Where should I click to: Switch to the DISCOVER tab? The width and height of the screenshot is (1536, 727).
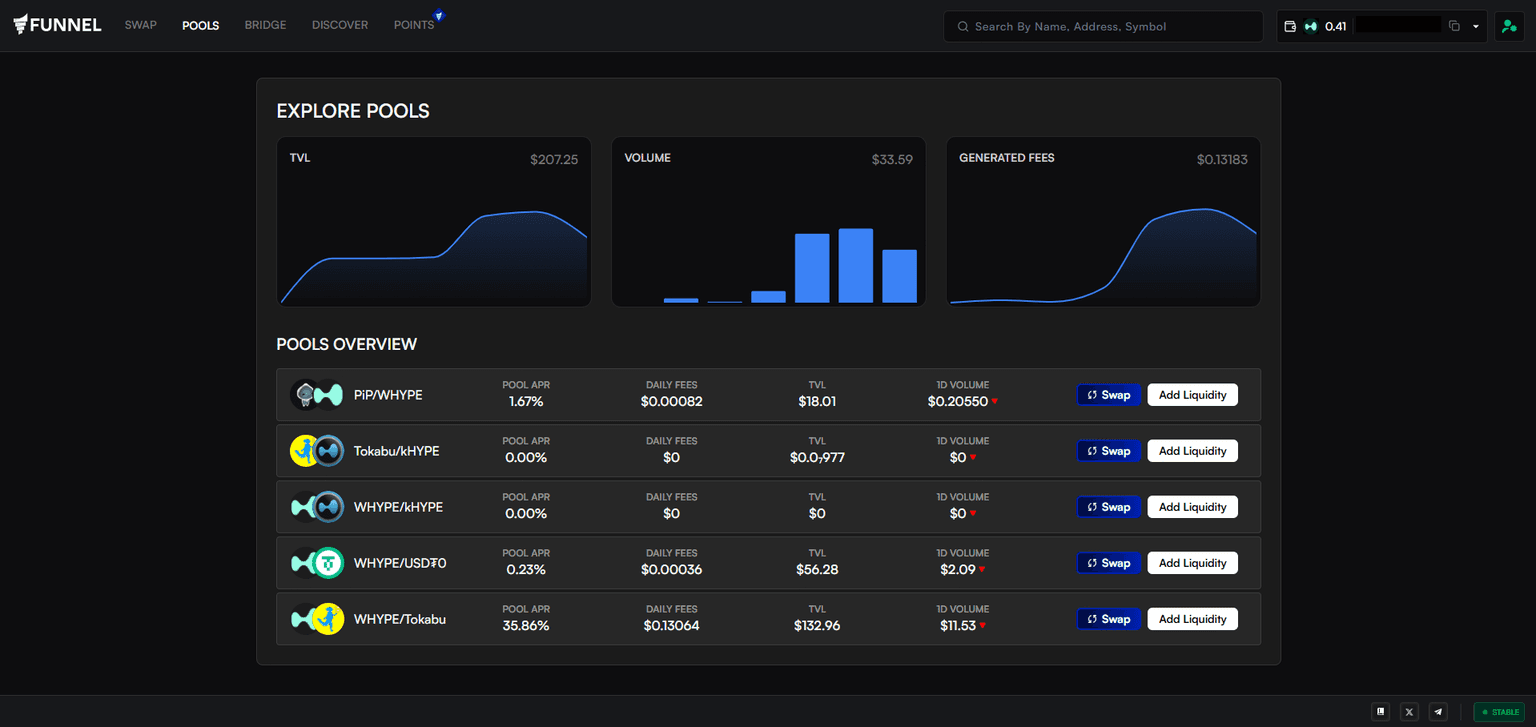[x=340, y=25]
